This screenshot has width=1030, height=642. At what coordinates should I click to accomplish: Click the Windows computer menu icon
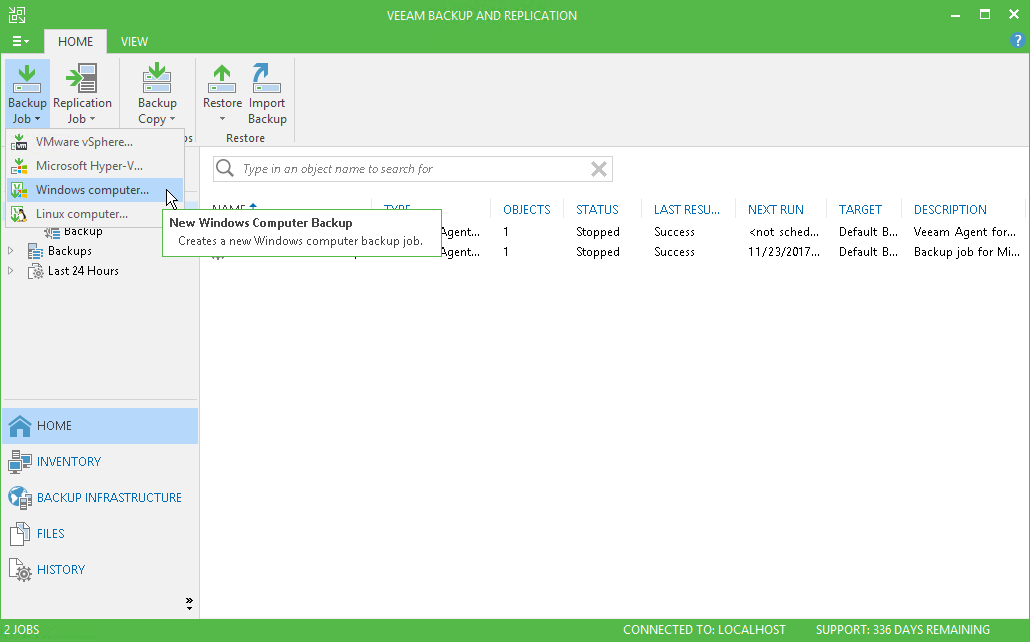[x=19, y=190]
